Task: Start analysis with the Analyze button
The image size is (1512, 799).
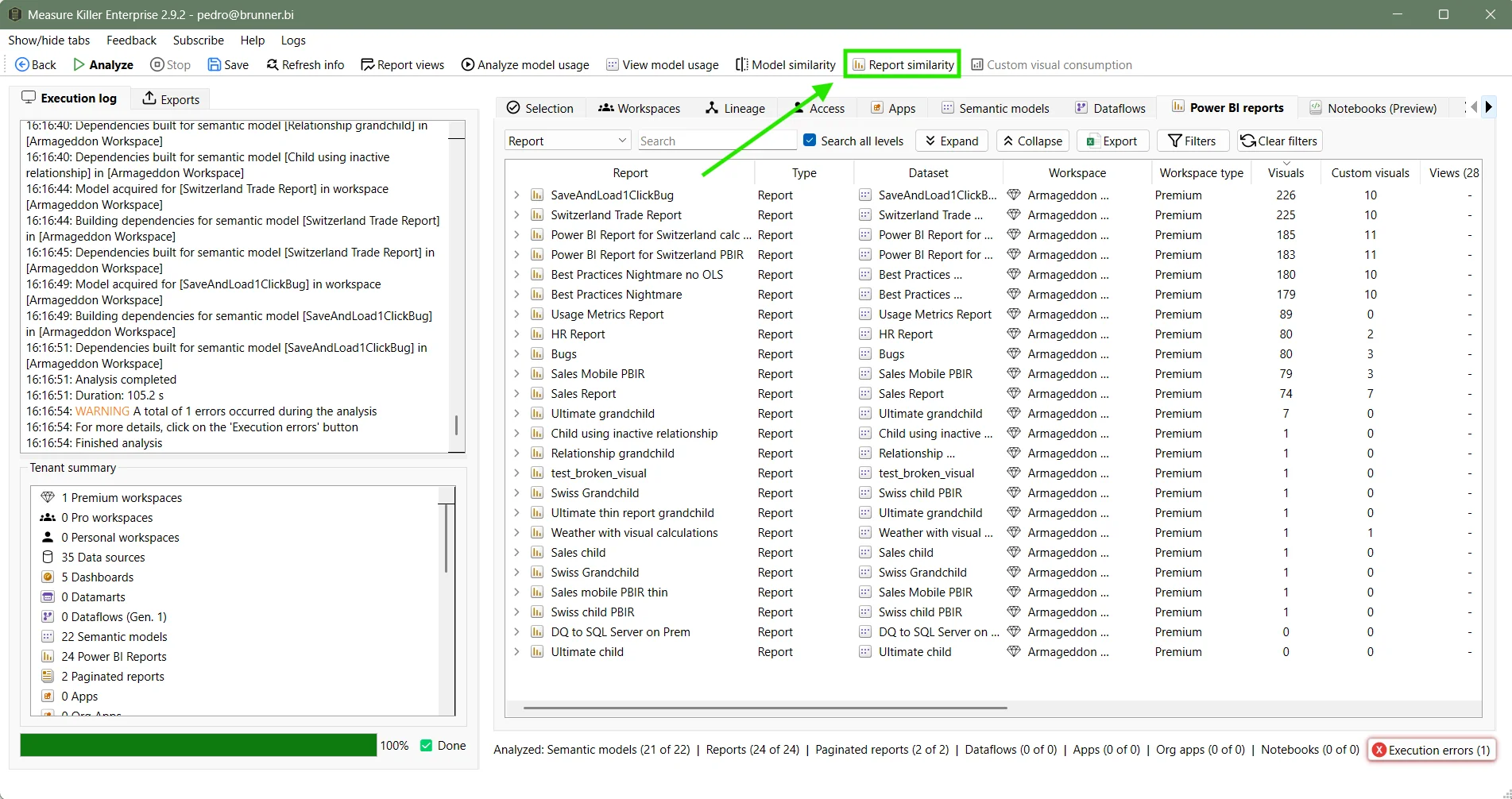Action: pyautogui.click(x=103, y=65)
